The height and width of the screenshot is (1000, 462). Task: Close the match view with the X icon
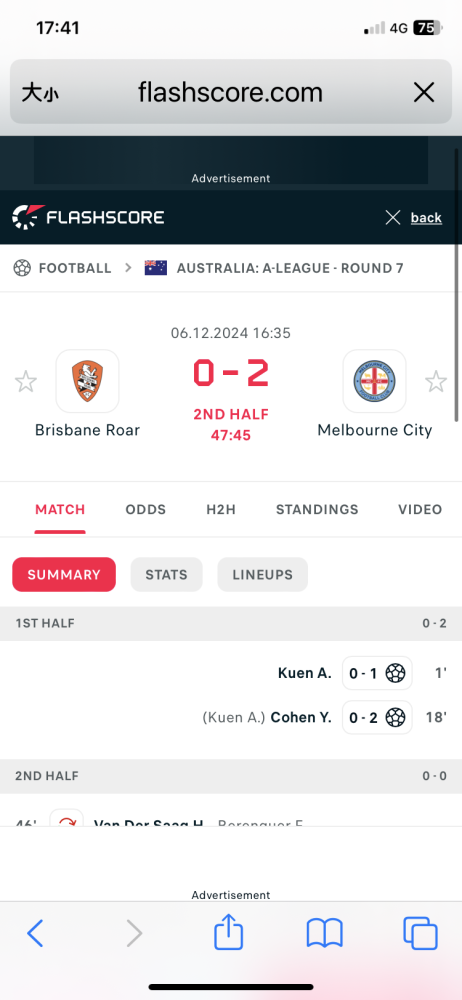point(393,218)
